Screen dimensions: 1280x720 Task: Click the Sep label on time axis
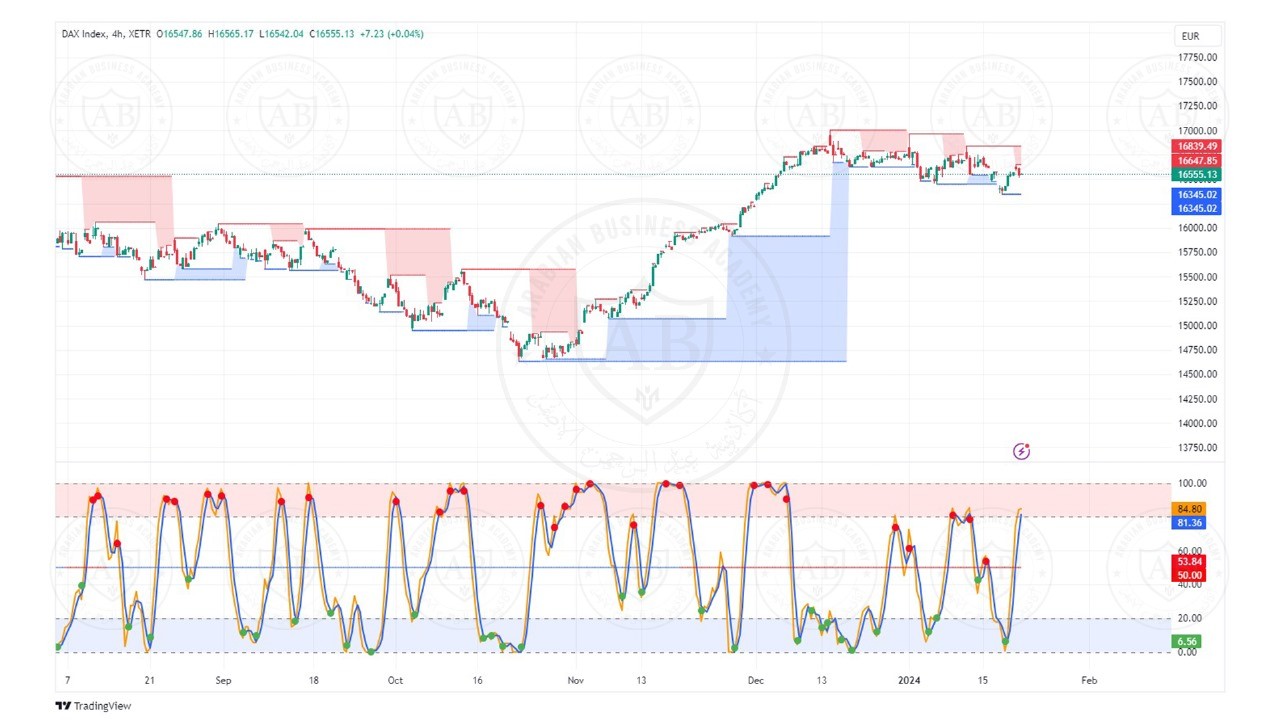pyautogui.click(x=223, y=680)
